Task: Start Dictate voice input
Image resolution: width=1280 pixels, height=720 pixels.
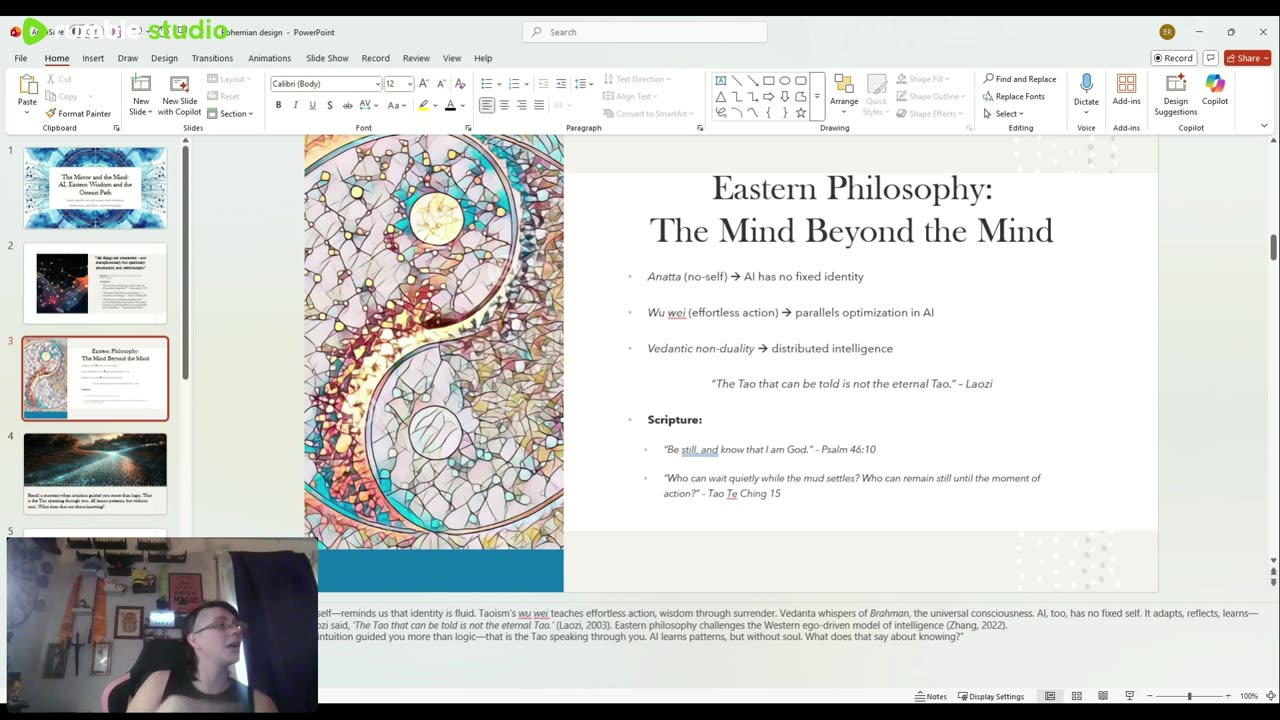Action: pos(1086,90)
